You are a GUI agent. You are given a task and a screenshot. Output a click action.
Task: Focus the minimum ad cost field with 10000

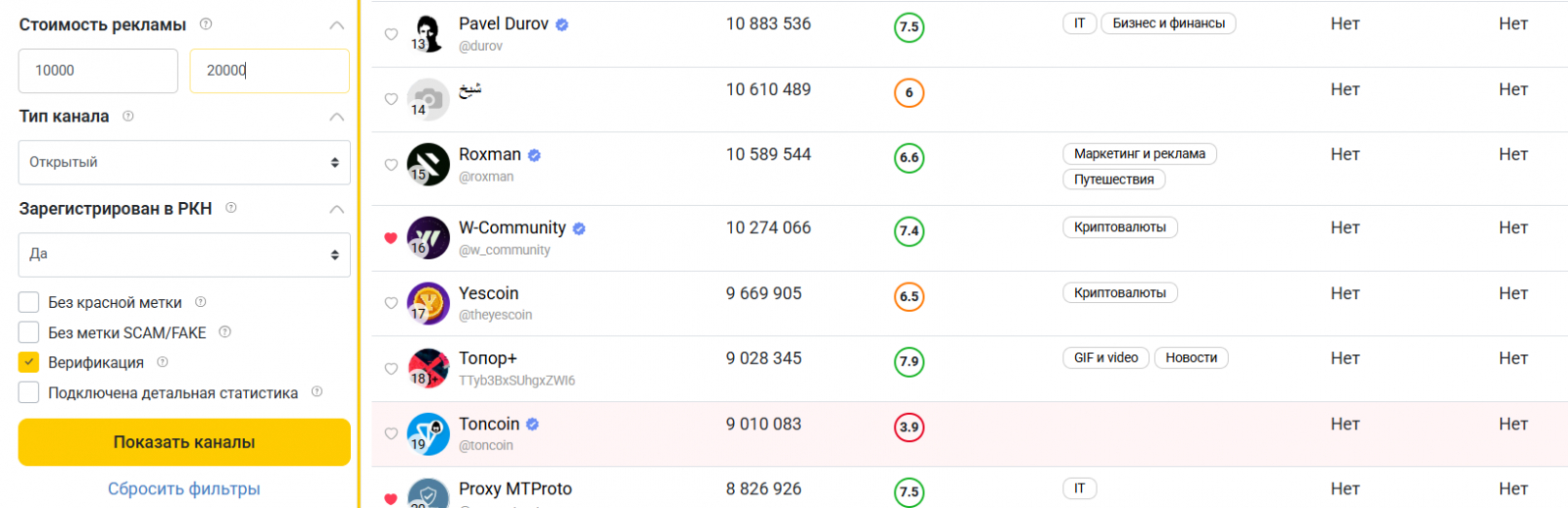pos(98,71)
